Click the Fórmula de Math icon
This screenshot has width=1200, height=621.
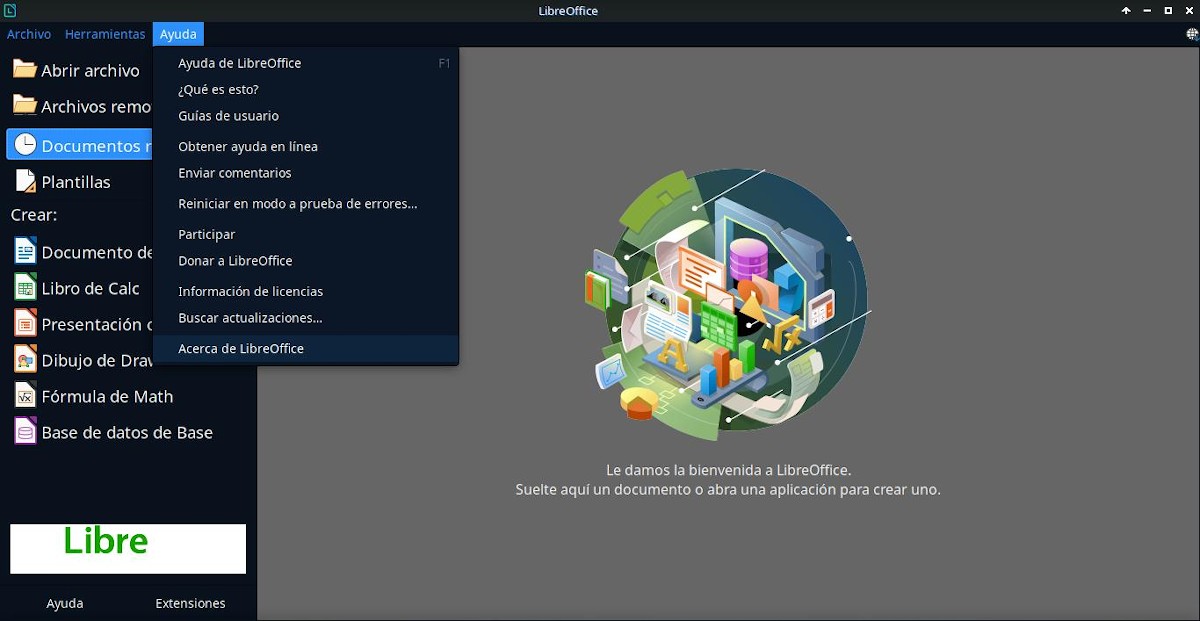tap(25, 396)
